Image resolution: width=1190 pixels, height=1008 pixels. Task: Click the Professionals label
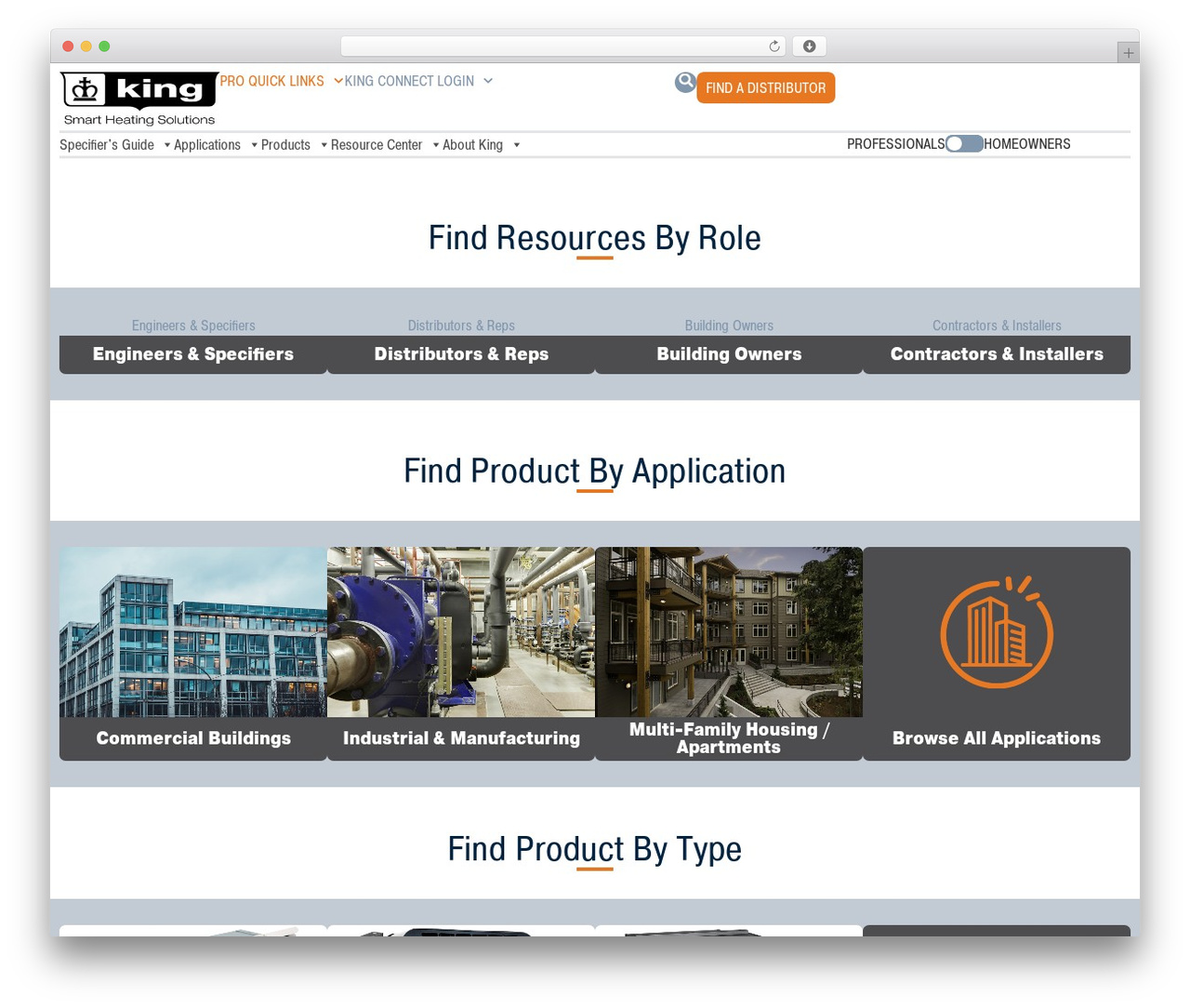click(895, 144)
